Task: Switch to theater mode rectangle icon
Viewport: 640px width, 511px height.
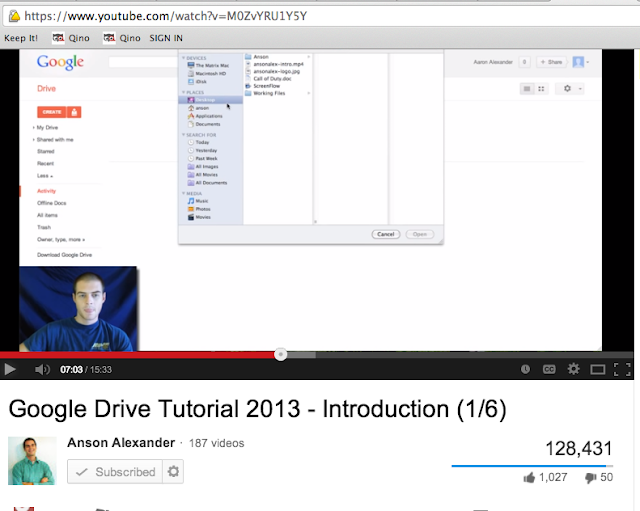Action: 598,370
